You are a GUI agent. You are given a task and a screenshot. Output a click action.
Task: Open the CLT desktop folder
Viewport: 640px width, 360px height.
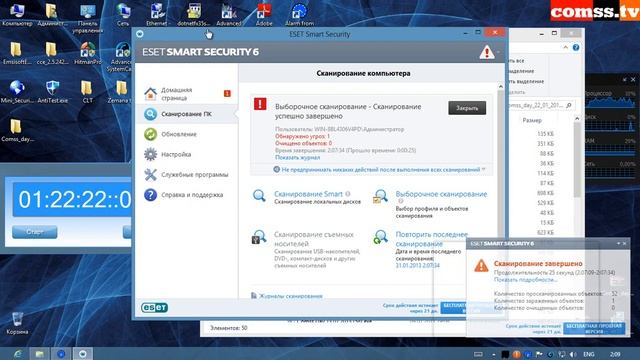(87, 91)
